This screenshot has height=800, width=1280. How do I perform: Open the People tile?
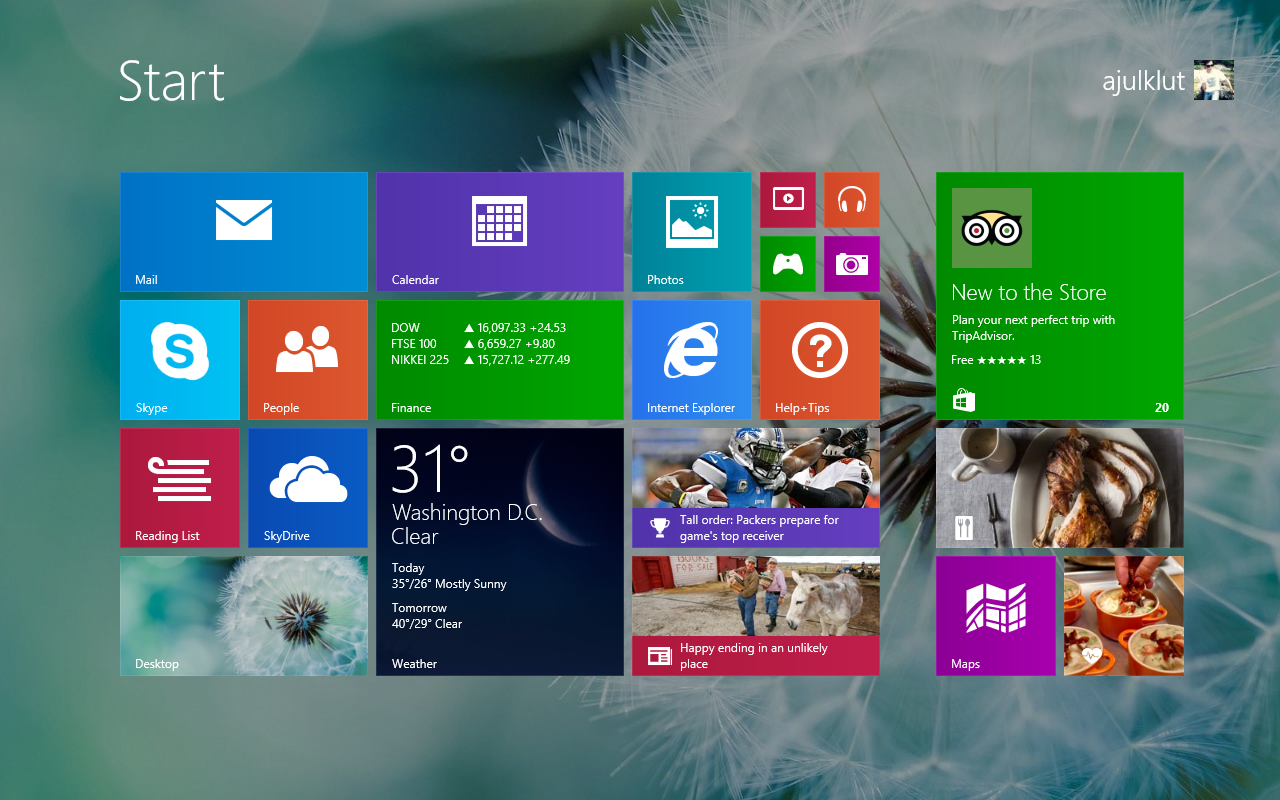308,360
